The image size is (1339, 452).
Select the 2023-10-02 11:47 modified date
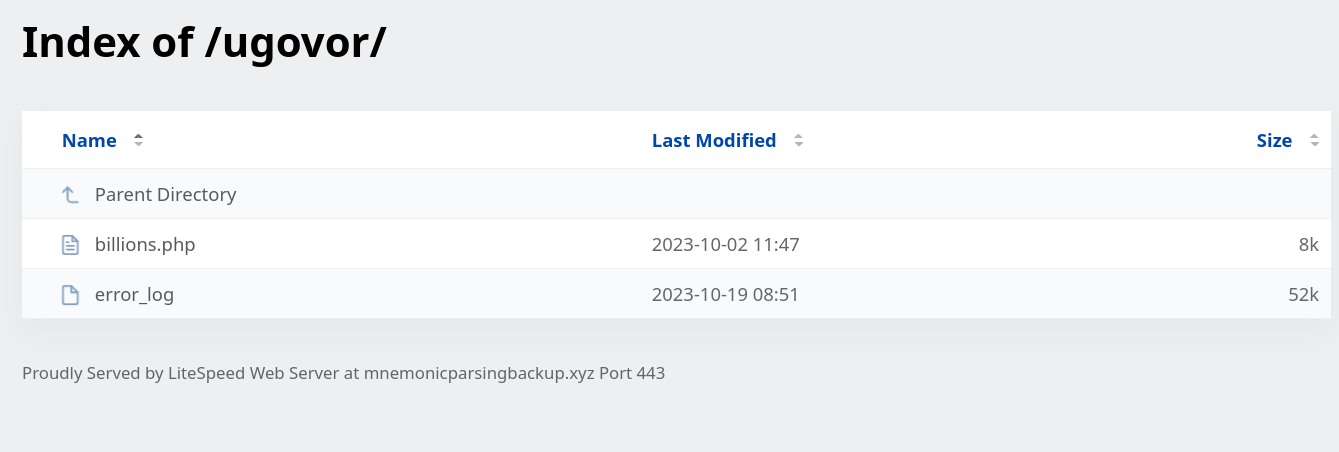point(726,245)
